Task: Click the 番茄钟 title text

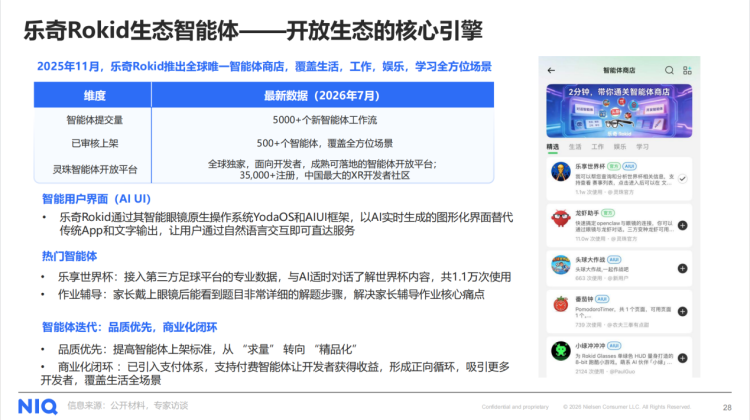Action: (x=584, y=299)
